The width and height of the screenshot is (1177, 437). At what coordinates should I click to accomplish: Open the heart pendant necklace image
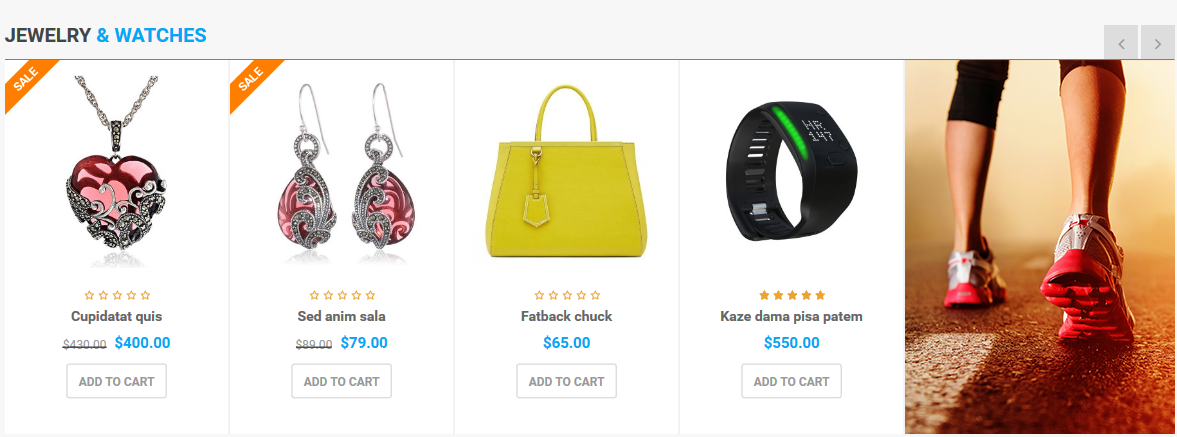pos(116,171)
